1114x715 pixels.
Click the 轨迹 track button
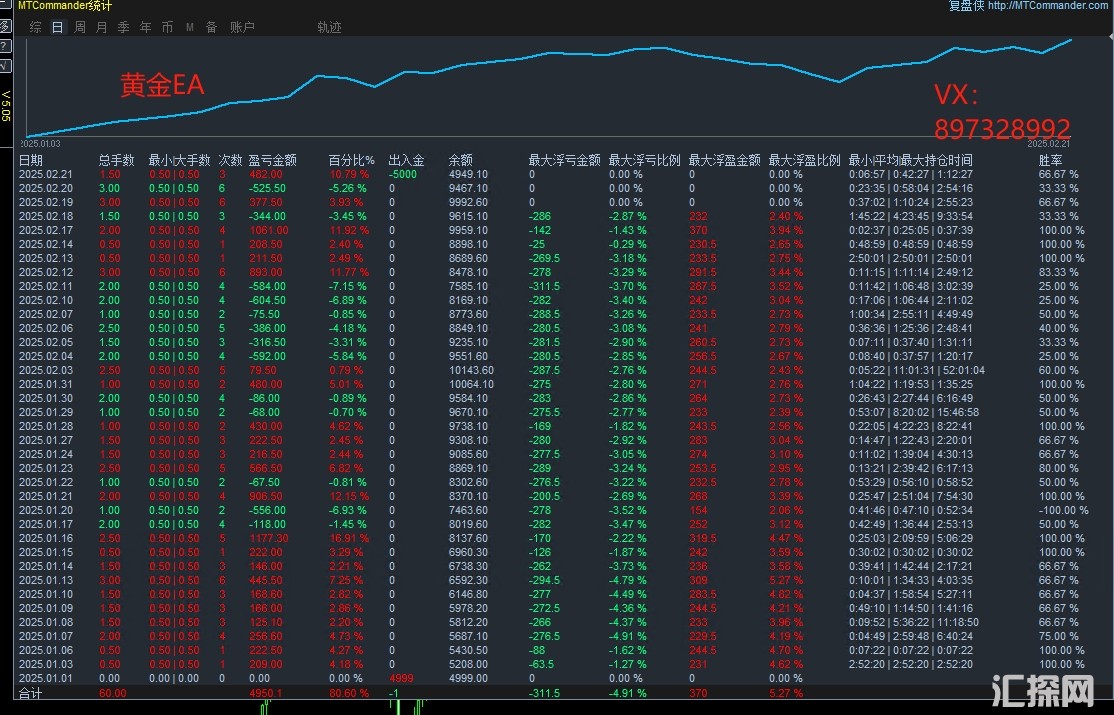tap(329, 27)
